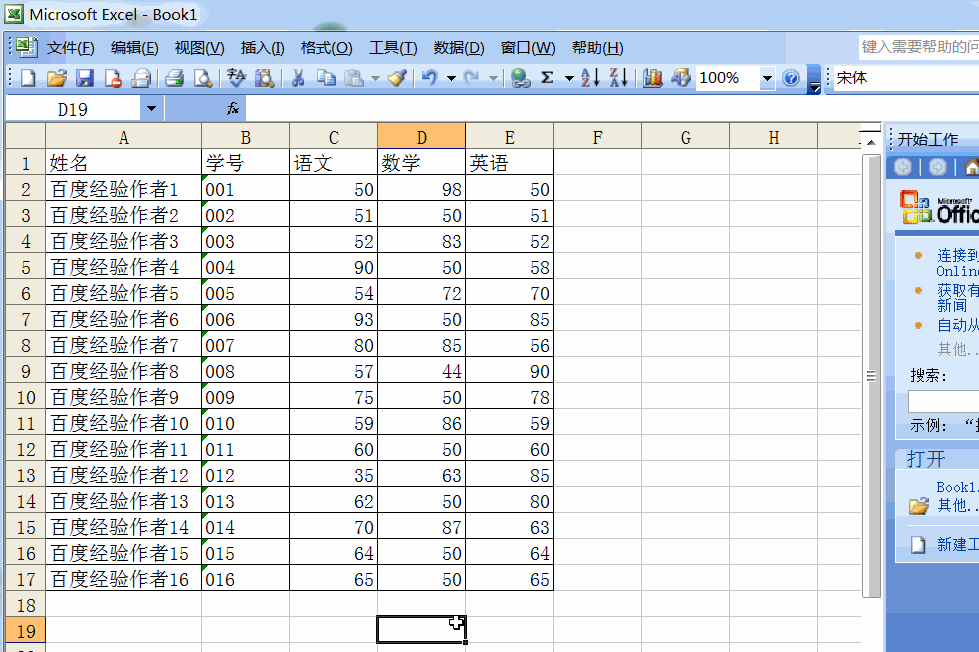Click the vertical scrollbar up arrow
This screenshot has height=652, width=979.
coord(871,143)
